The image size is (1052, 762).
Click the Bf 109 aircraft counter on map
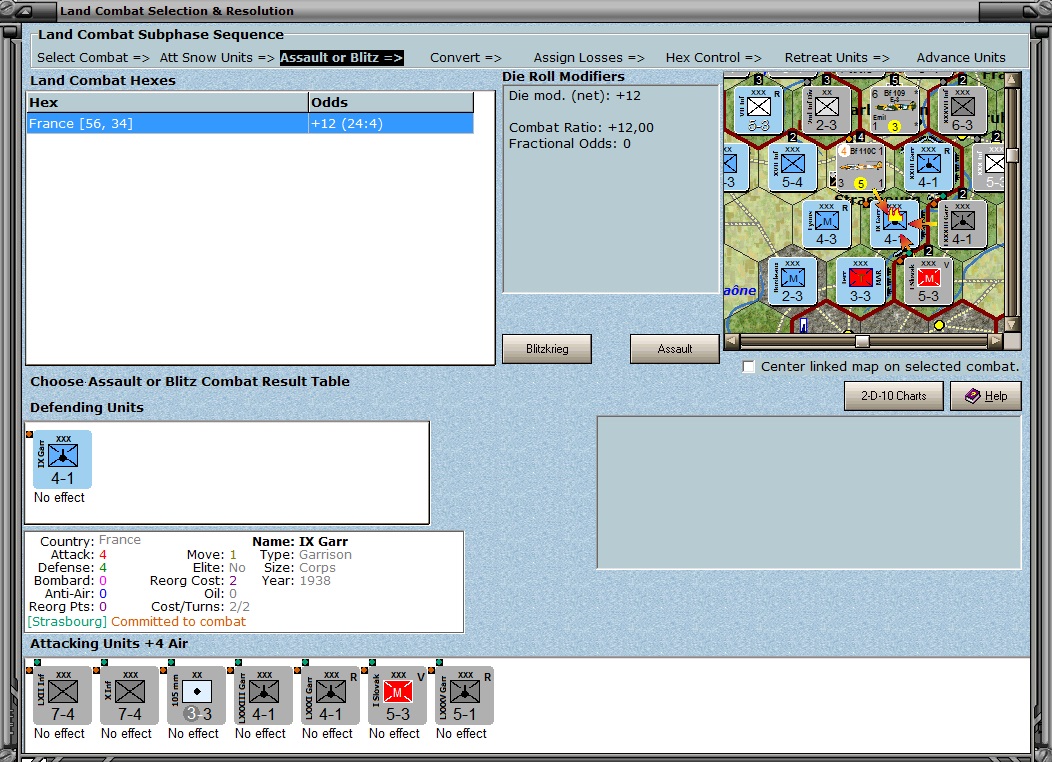(x=894, y=109)
